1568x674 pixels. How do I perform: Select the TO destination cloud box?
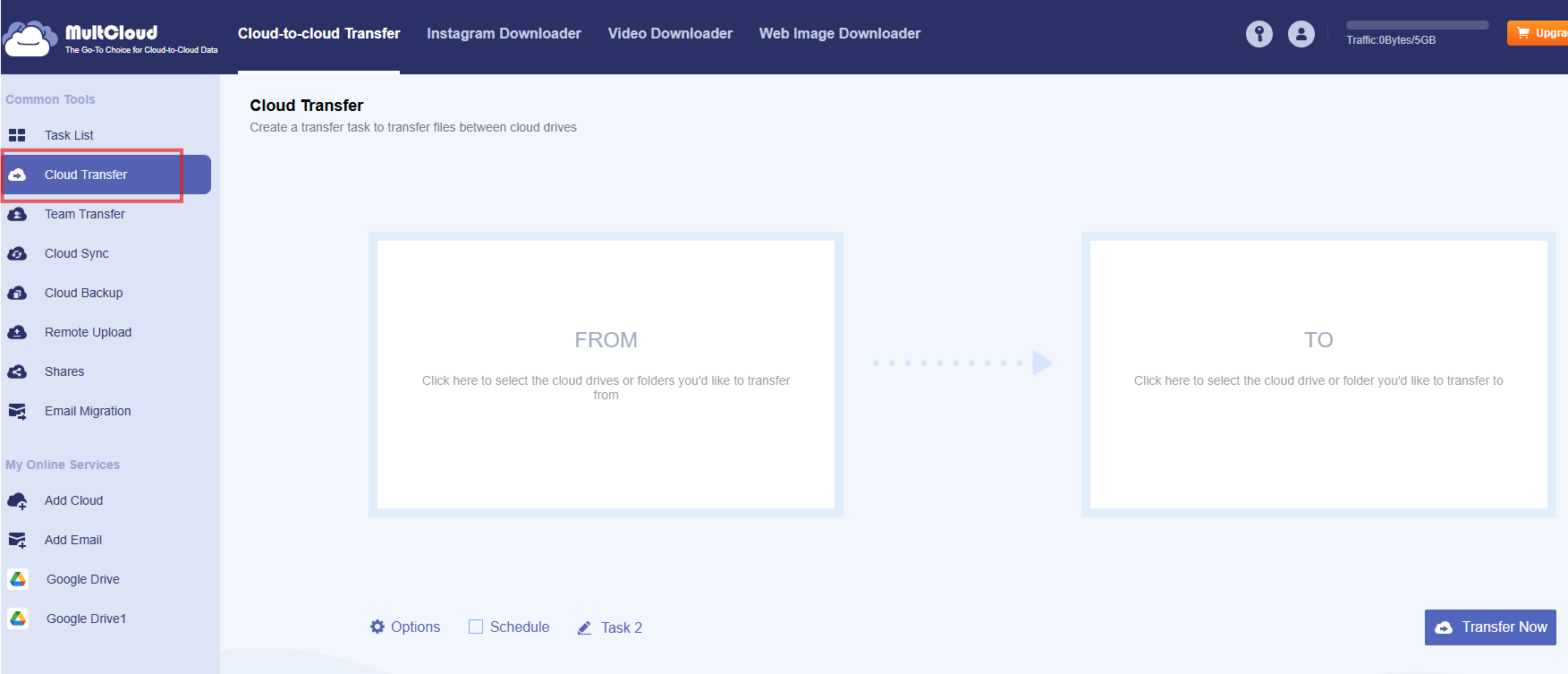[1318, 374]
